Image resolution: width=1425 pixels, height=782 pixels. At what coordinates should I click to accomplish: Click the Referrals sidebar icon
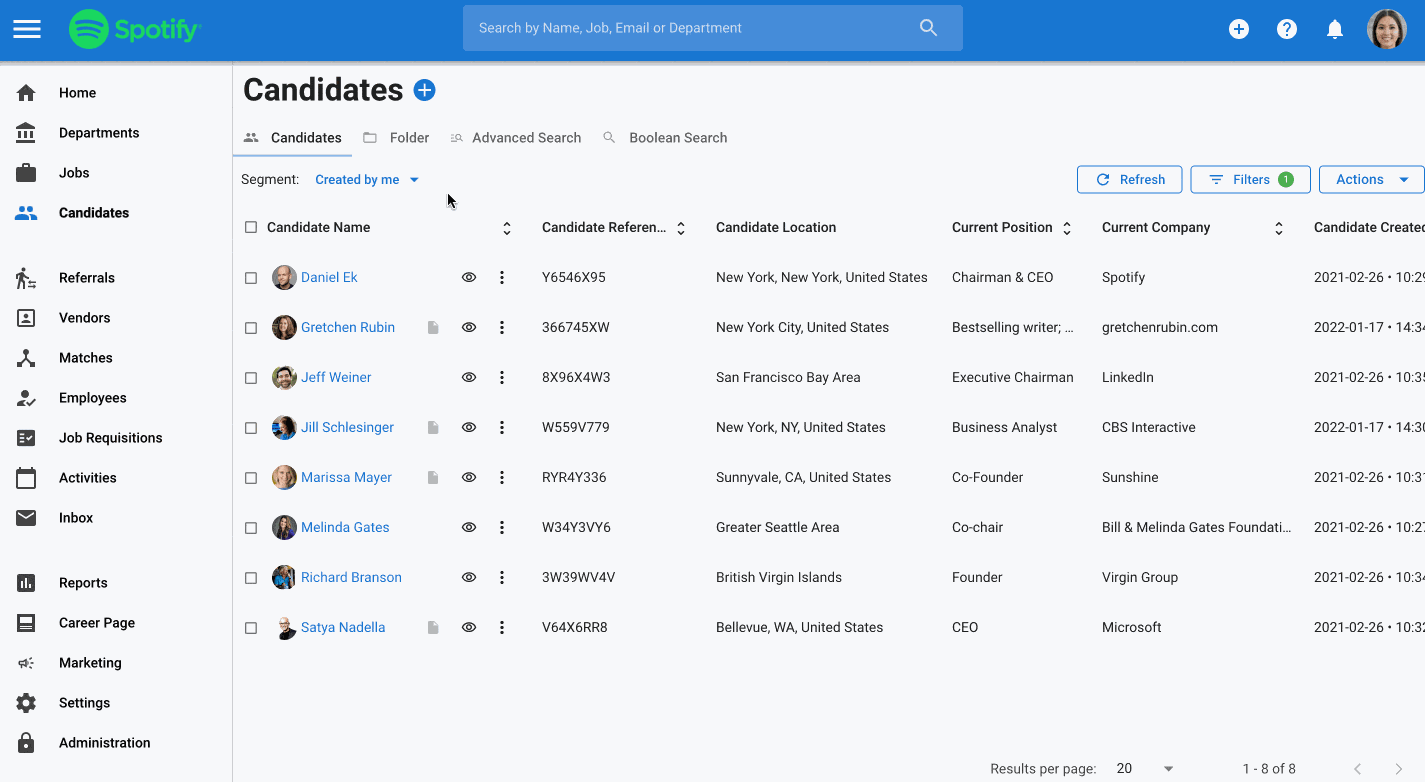(x=26, y=278)
